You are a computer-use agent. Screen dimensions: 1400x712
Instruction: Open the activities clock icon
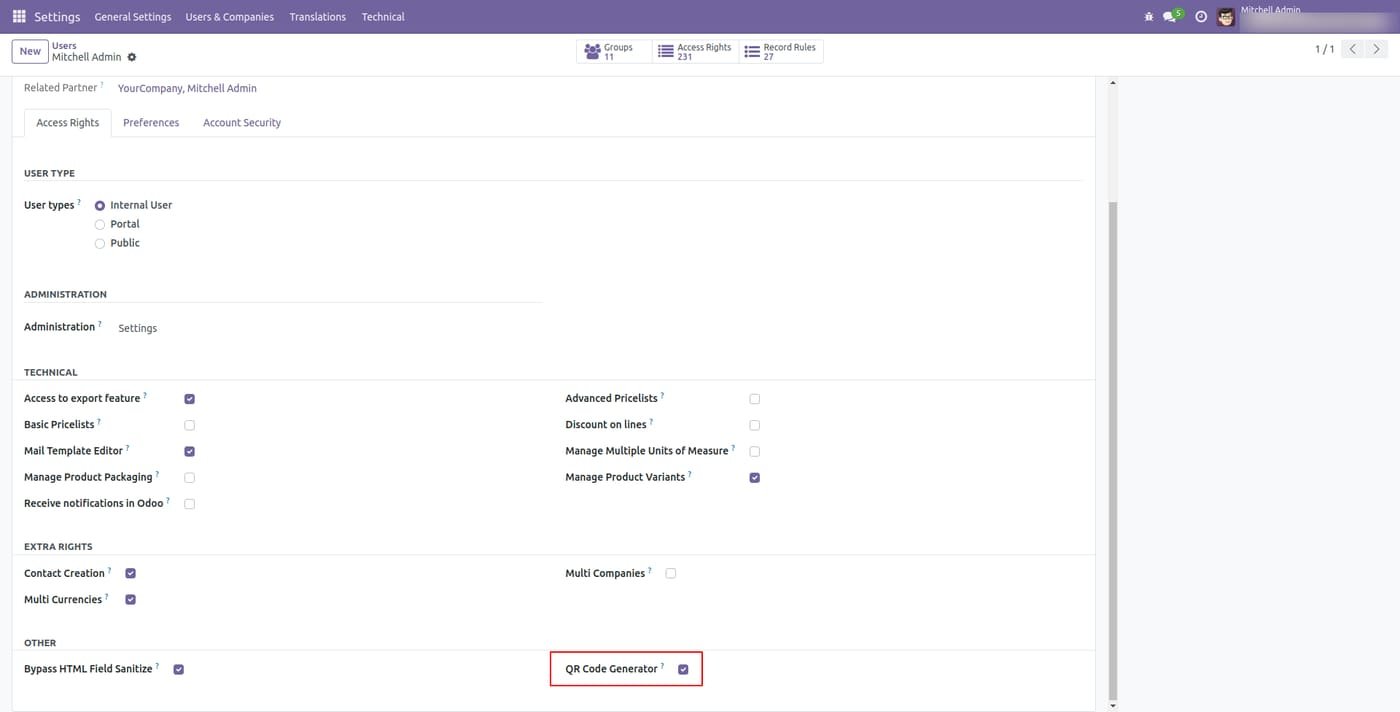(1201, 17)
